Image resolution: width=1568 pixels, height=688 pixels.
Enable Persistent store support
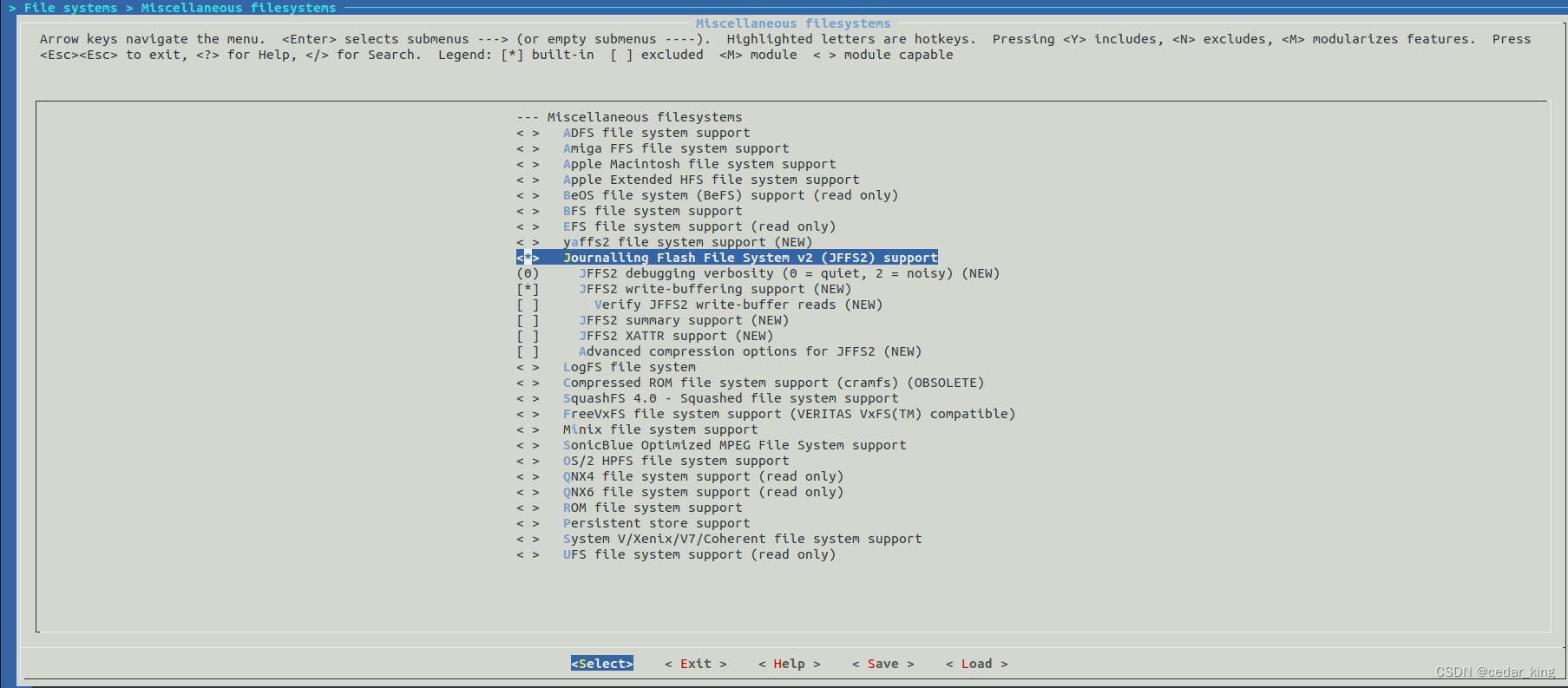[x=633, y=523]
